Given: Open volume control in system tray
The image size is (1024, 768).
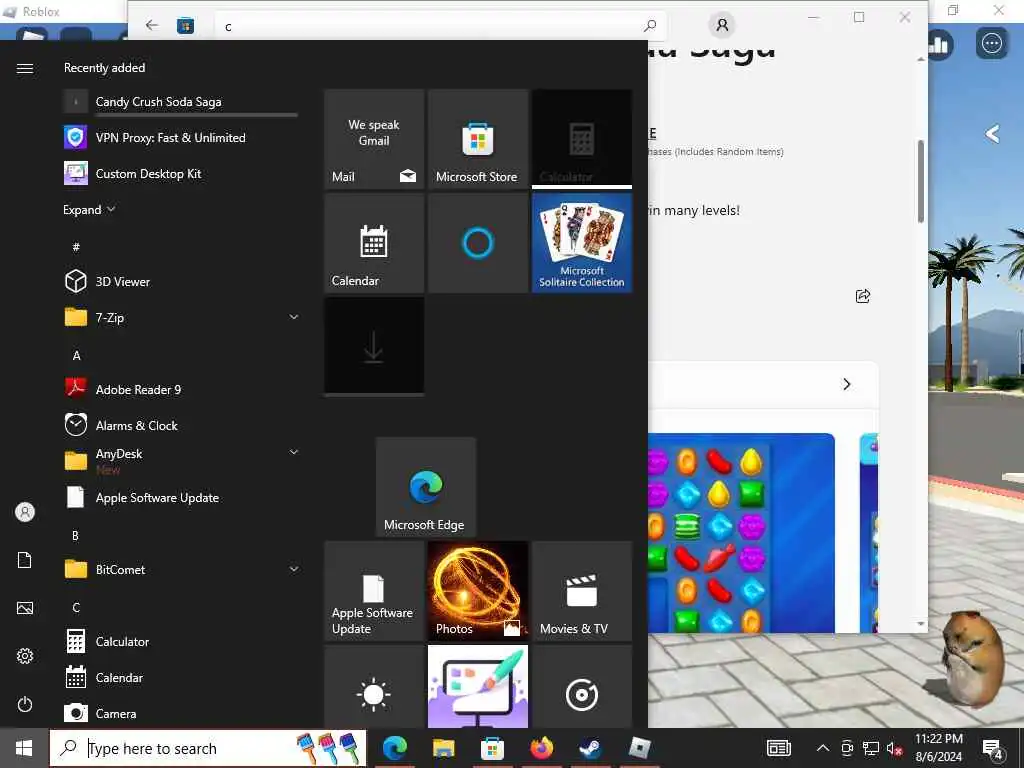Looking at the screenshot, I should pyautogui.click(x=895, y=748).
